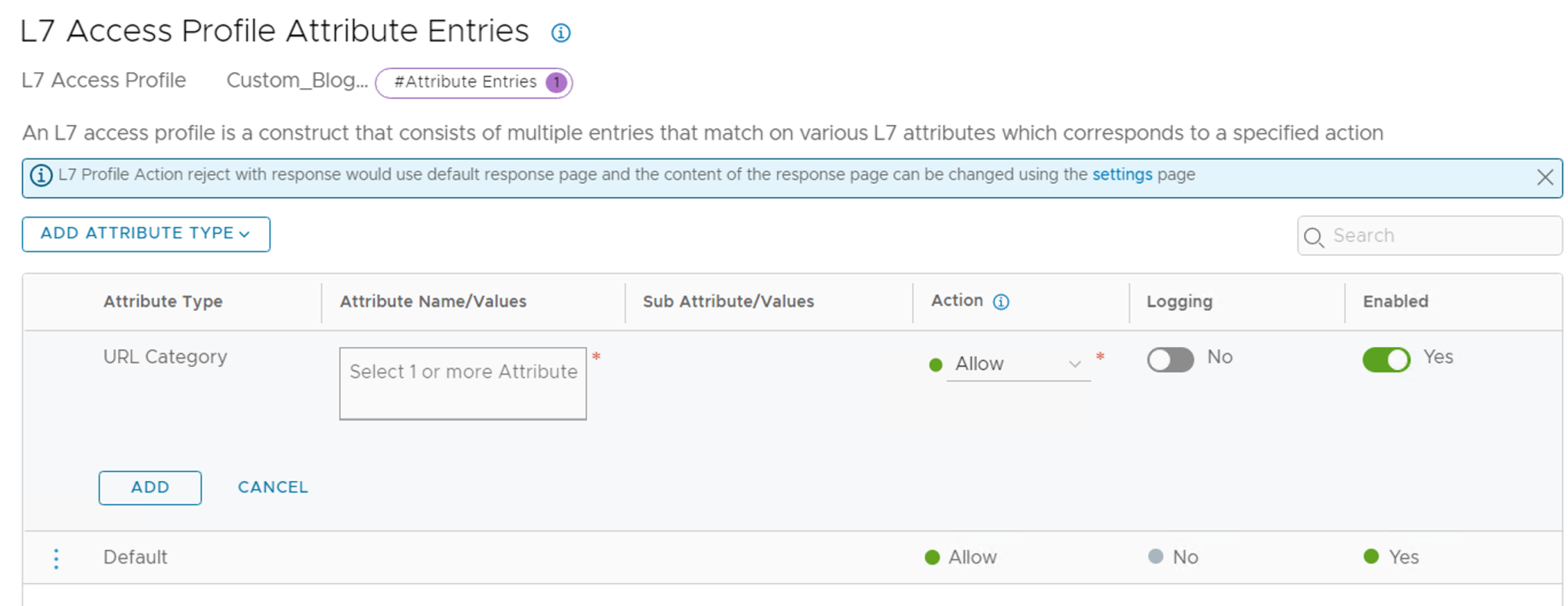Screen dimensions: 1568x606
Task: Click green status dot beside Allow dropdown
Action: 935,365
